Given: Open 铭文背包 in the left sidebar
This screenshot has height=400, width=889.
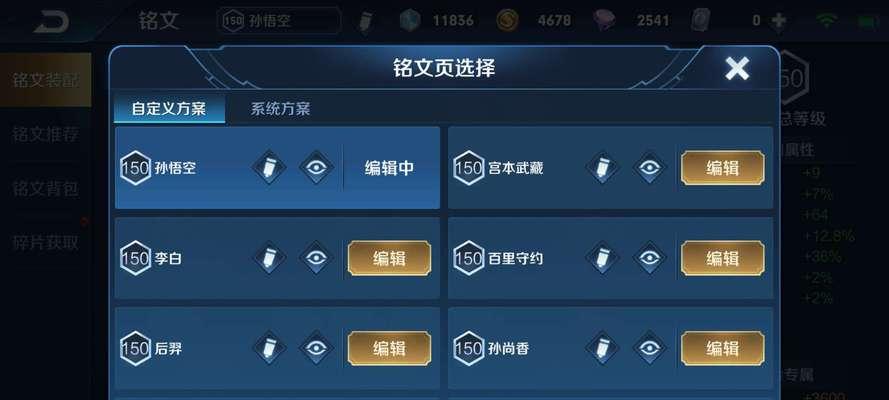Looking at the screenshot, I should click(45, 189).
